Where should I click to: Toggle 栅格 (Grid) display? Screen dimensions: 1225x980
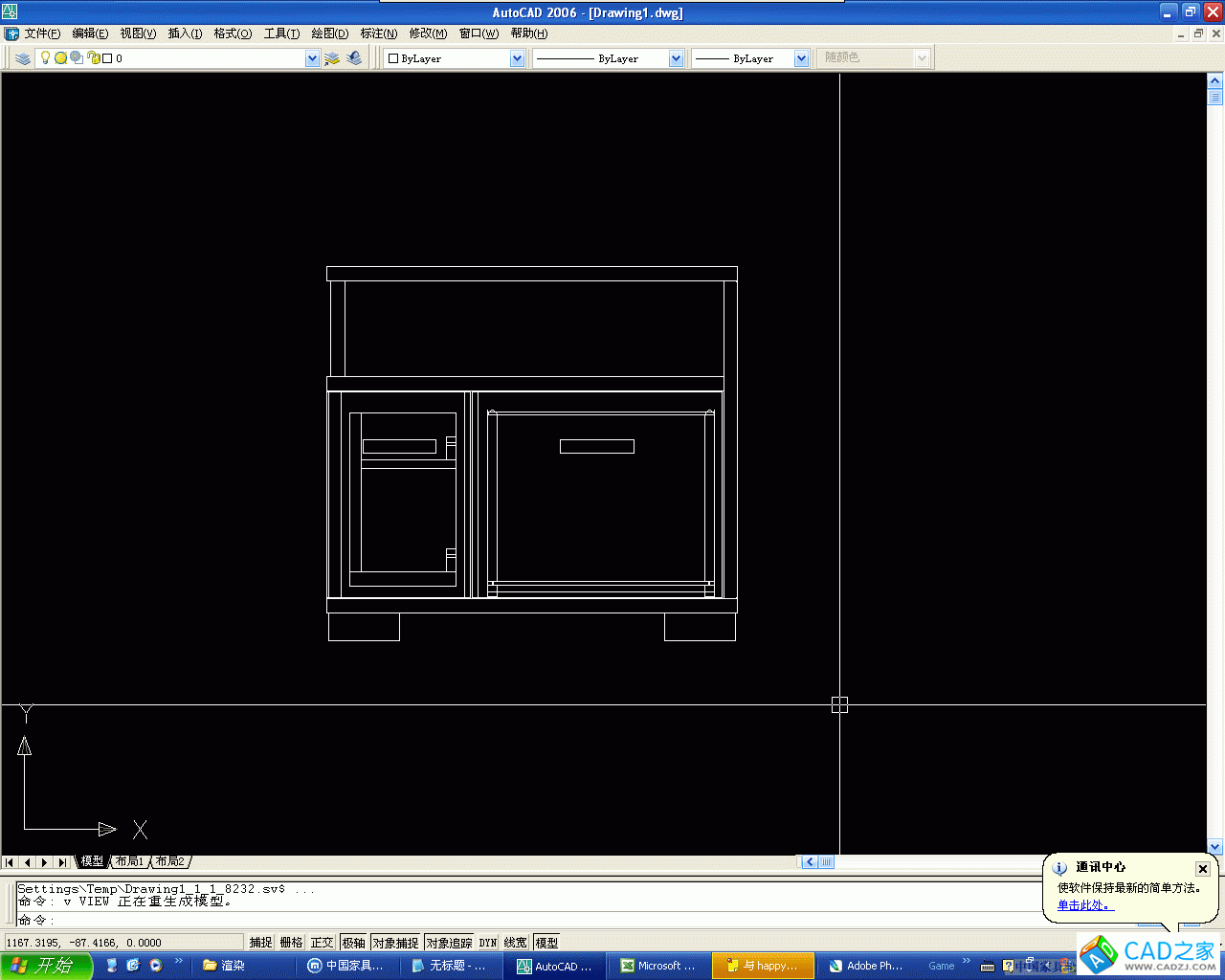coord(290,942)
